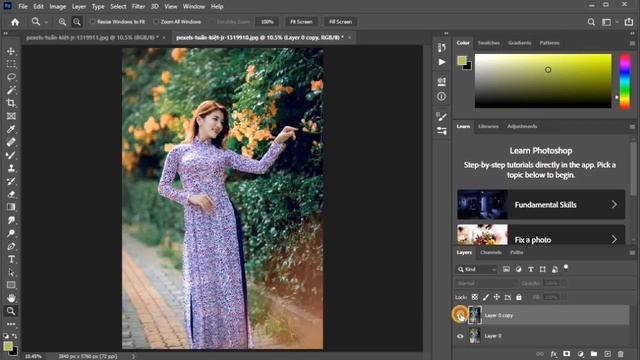Click the Share icon at the top right
Image resolution: width=640 pixels, height=360 pixels.
click(x=629, y=22)
